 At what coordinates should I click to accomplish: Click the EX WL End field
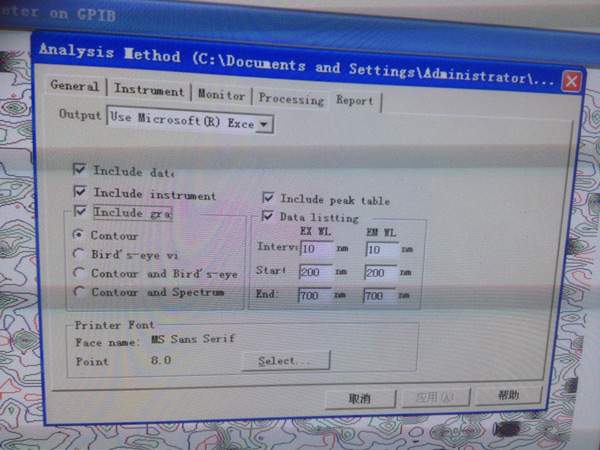[315, 295]
